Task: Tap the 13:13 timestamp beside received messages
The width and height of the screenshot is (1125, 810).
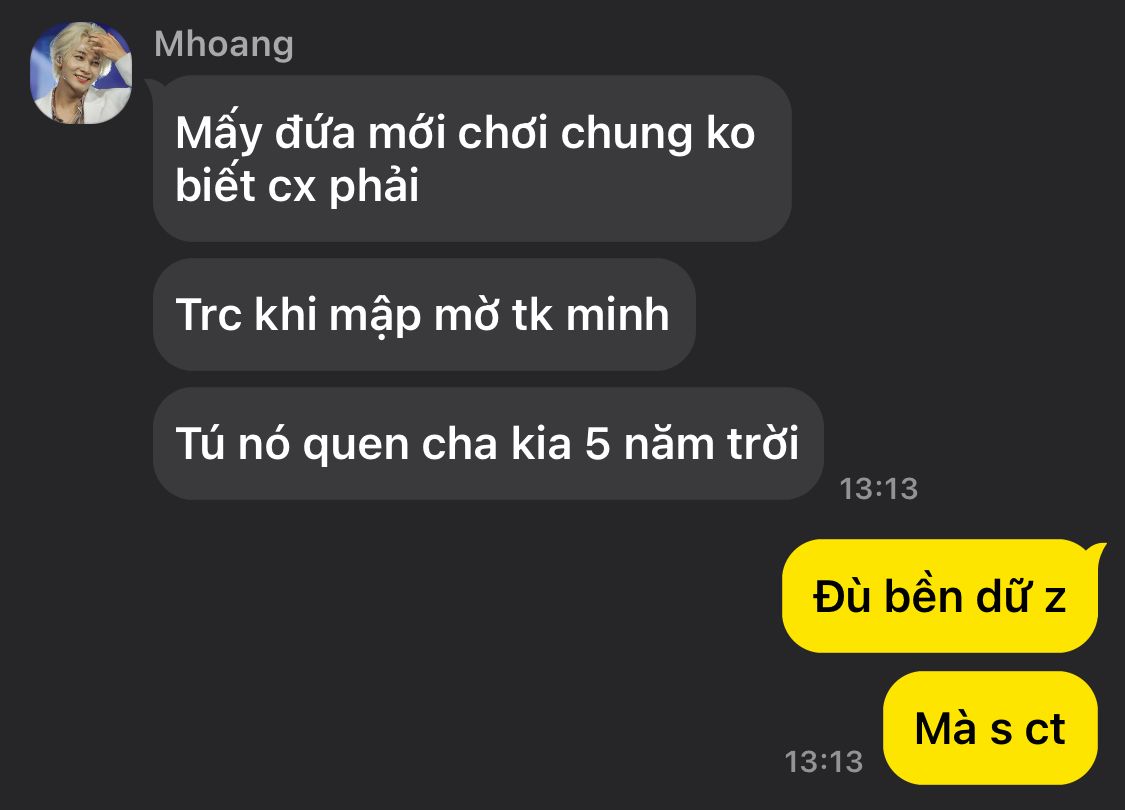Action: (879, 489)
